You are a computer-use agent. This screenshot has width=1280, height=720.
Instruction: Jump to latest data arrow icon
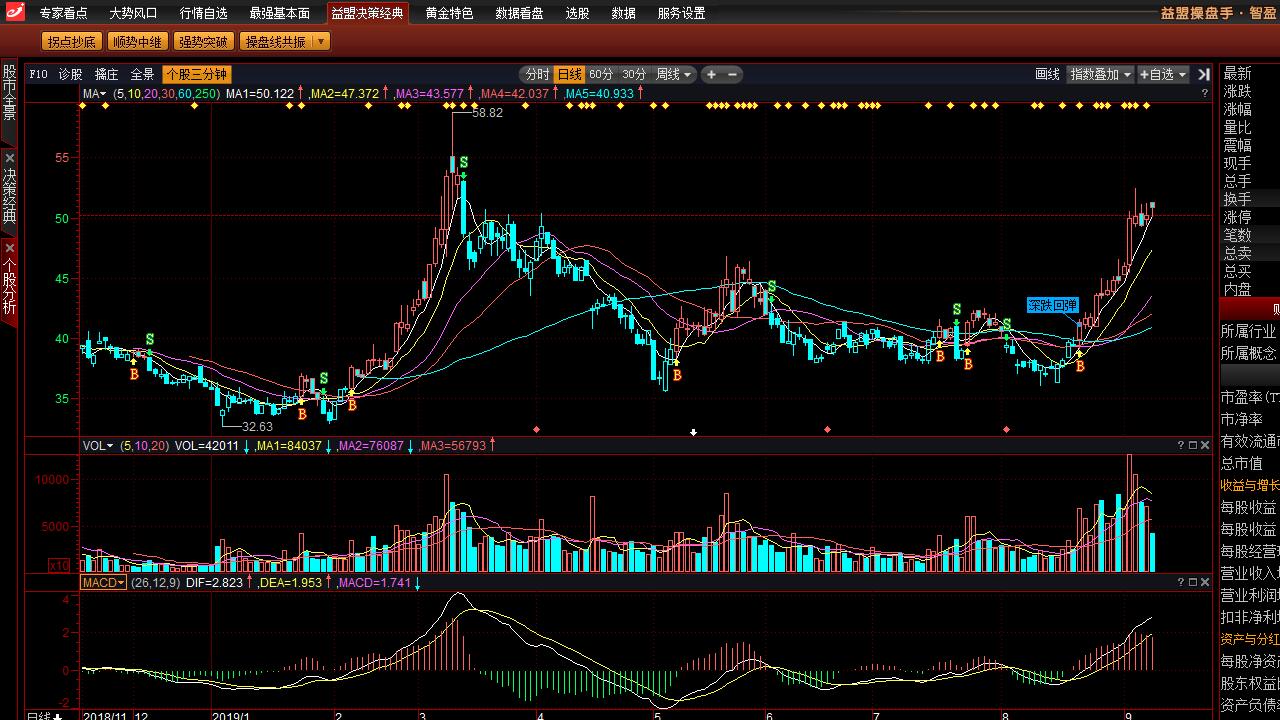pos(1203,74)
